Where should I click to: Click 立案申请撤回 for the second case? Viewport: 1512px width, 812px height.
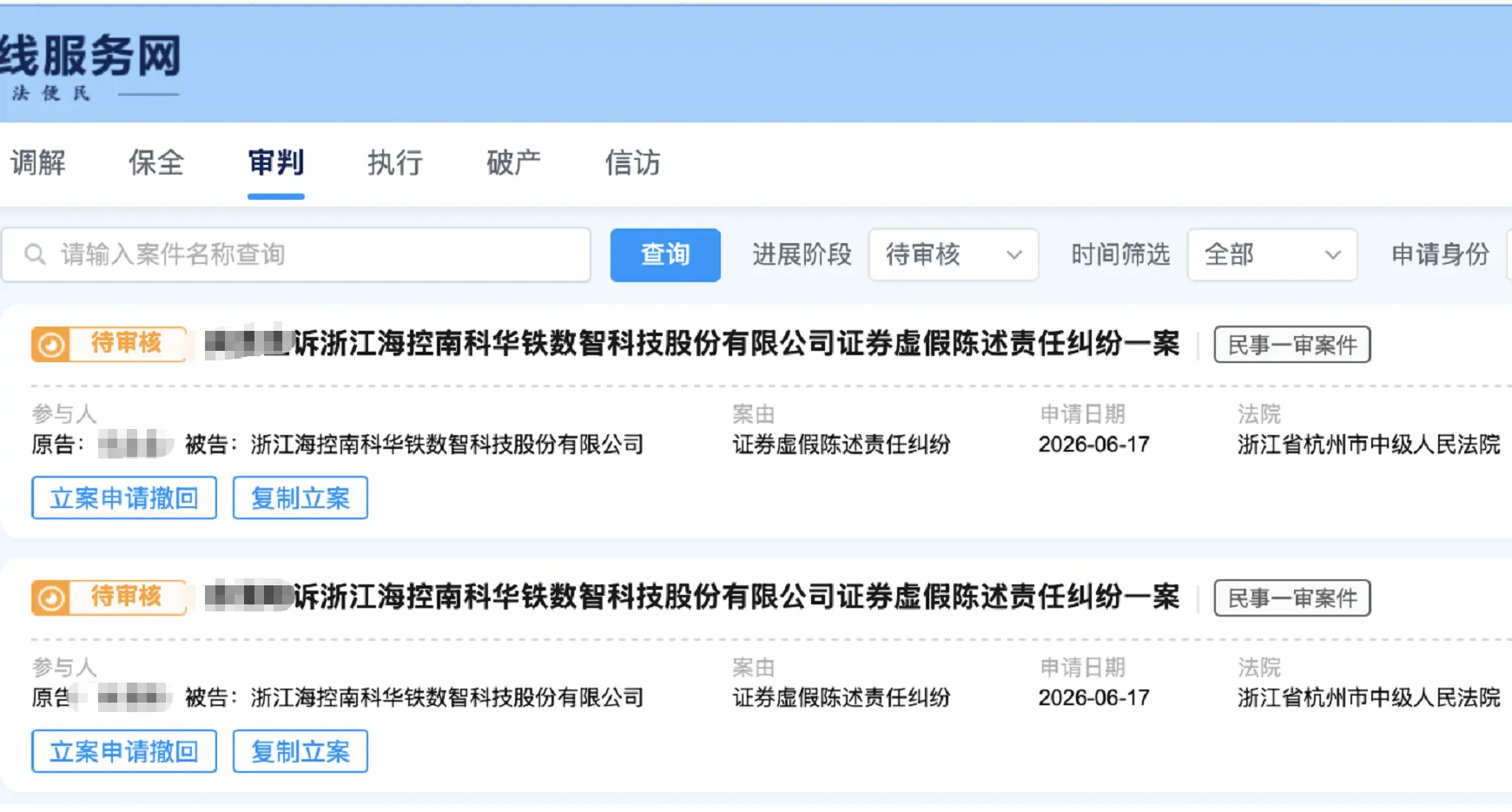(x=124, y=751)
